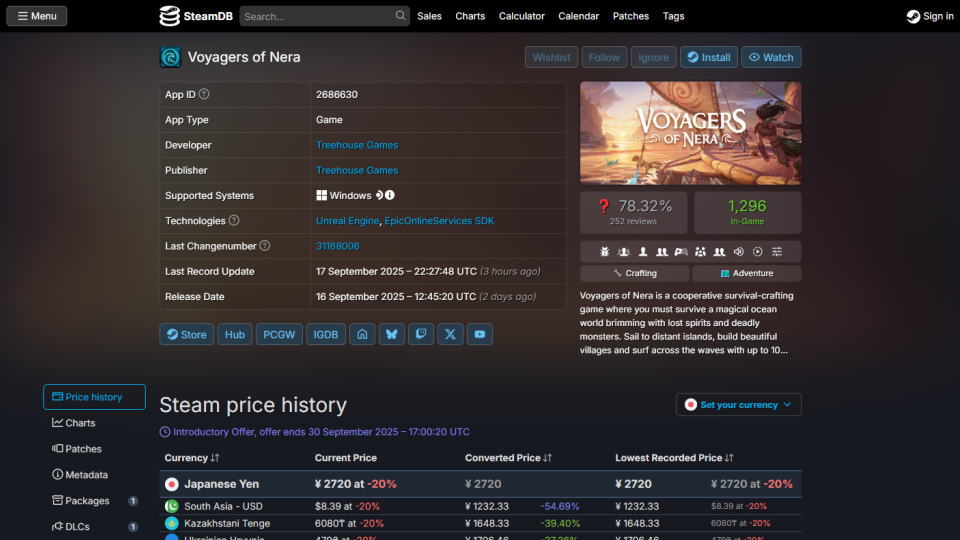This screenshot has height=540, width=960.
Task: Open the Crafting tag
Action: pos(634,273)
